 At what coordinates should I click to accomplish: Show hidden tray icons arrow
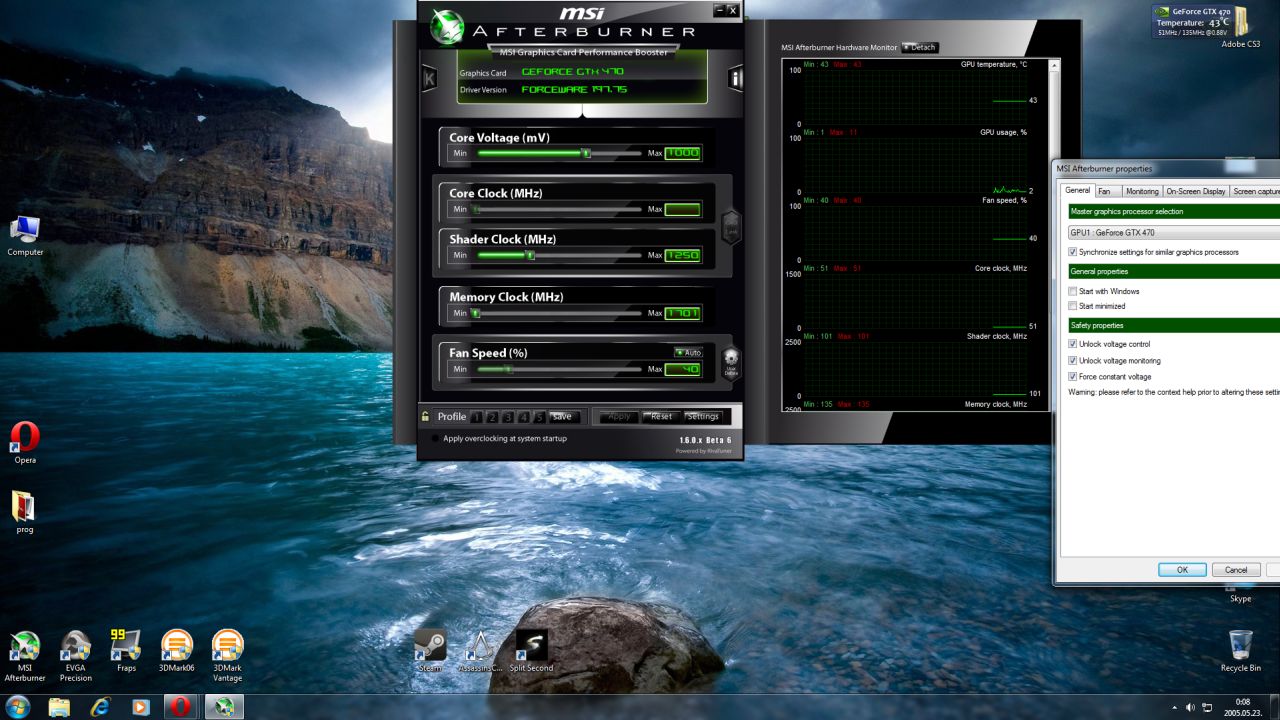pyautogui.click(x=1174, y=707)
